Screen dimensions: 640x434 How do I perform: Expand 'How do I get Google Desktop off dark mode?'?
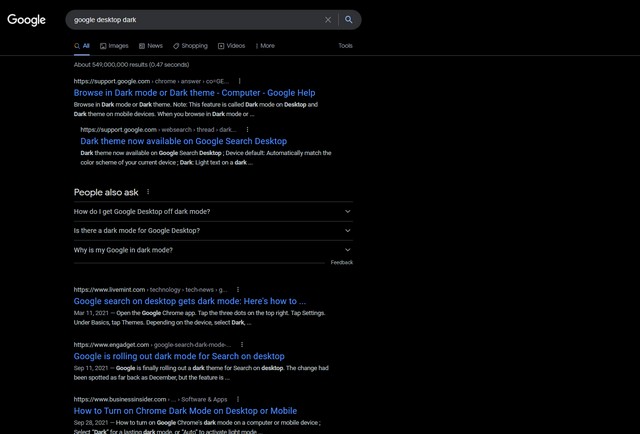213,211
